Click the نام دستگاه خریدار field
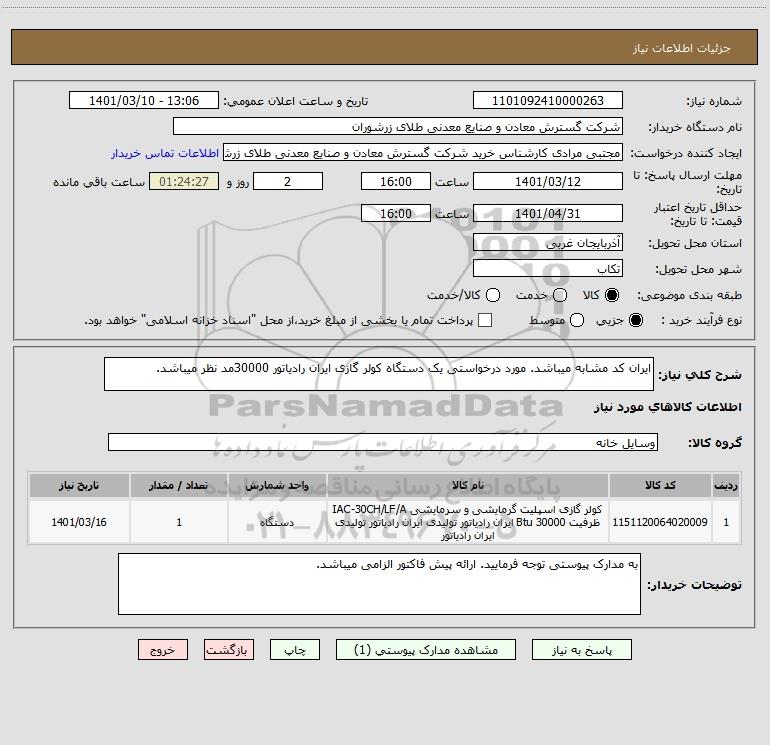The image size is (770, 745). point(398,127)
